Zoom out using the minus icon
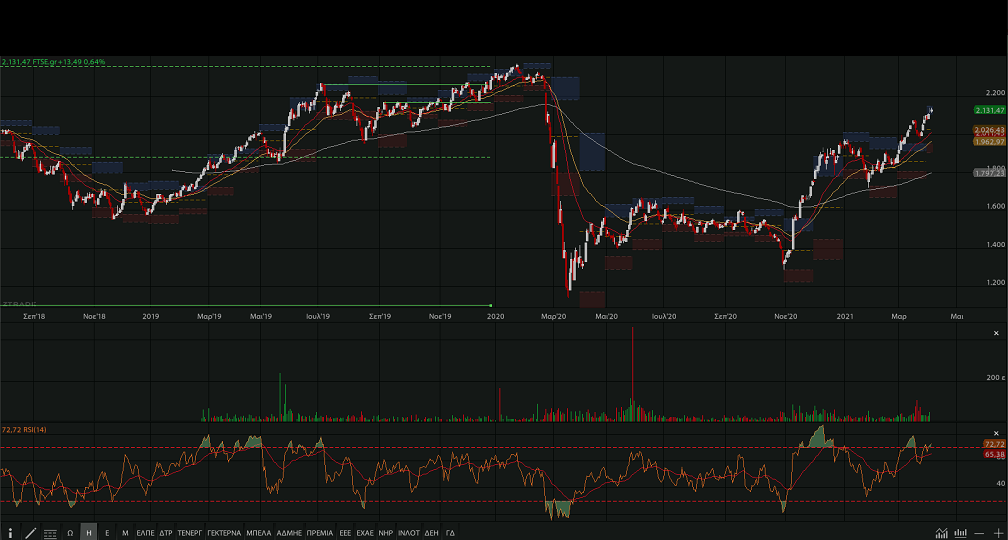Screen dimensions: 1008x540 979,533
